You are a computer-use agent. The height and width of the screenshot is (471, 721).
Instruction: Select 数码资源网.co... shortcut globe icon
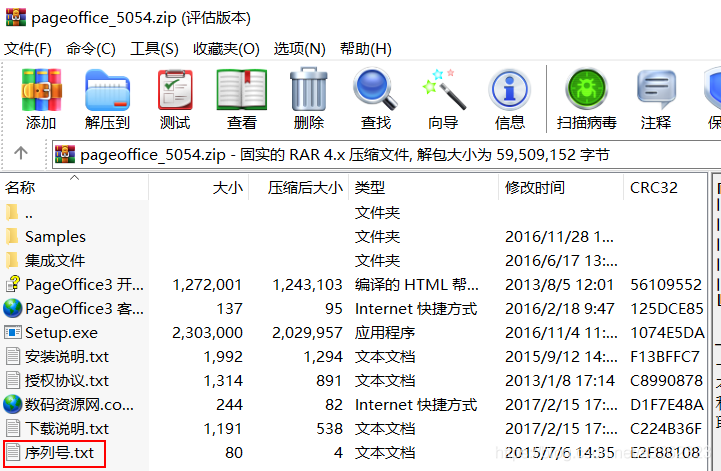(x=13, y=404)
